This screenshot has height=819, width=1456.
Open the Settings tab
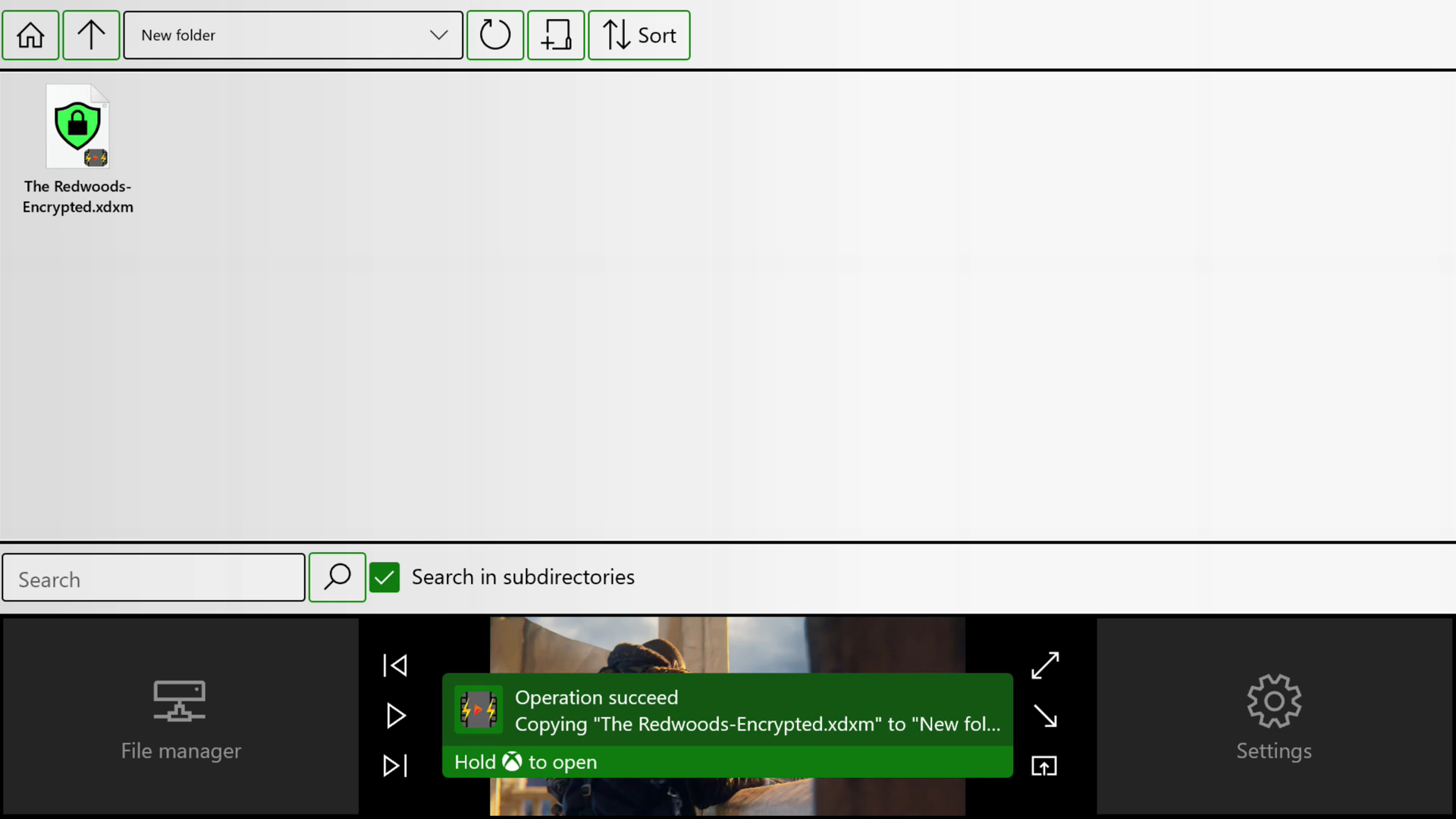click(x=1274, y=717)
